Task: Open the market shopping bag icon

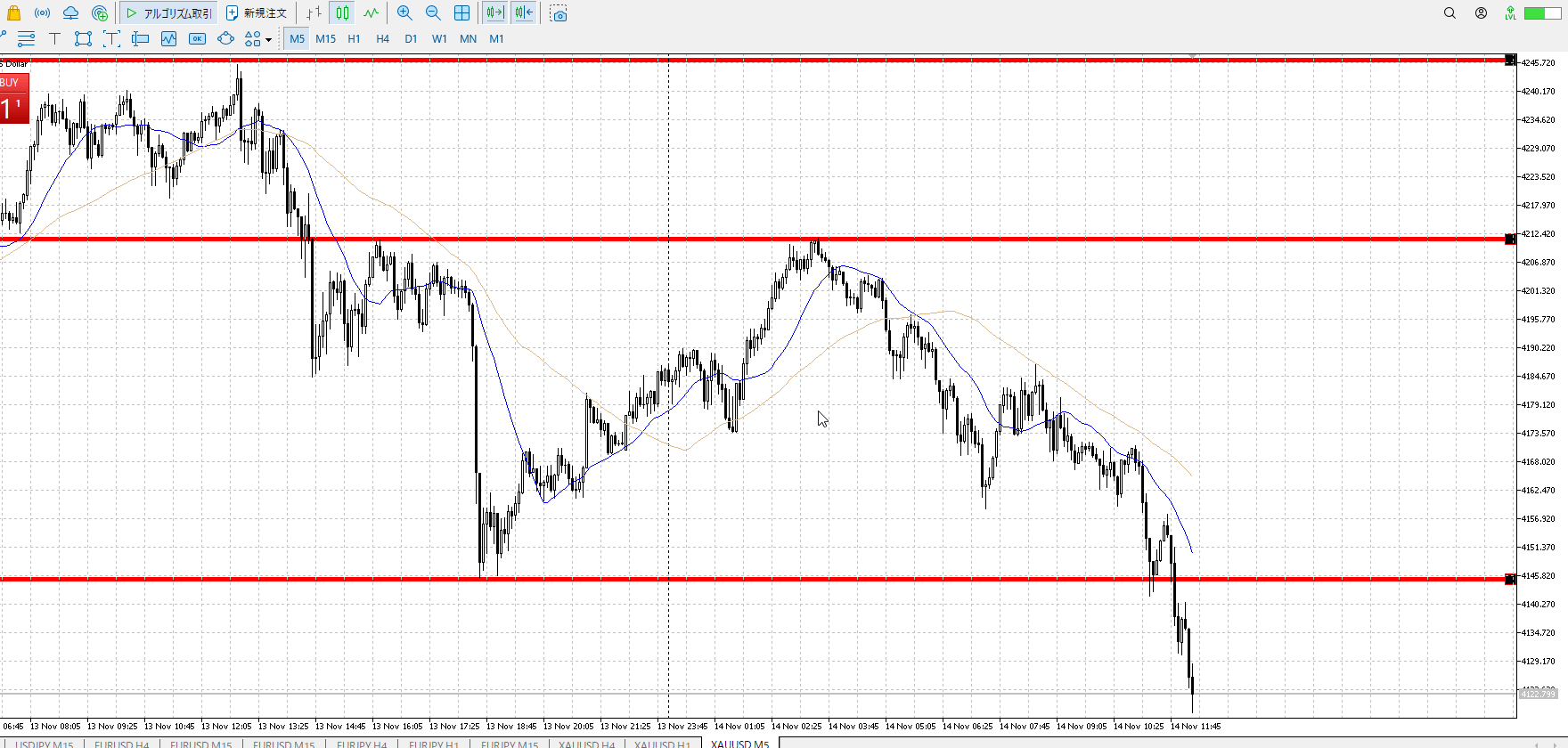Action: click(x=13, y=13)
